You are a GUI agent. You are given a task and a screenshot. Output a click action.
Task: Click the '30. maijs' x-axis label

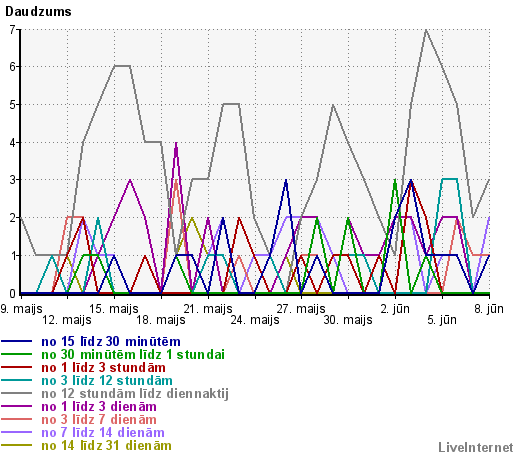pos(348,320)
